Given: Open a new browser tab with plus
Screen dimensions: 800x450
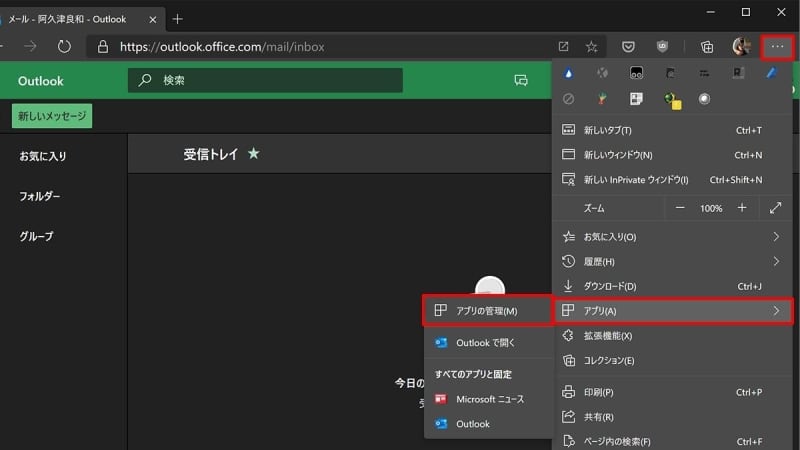Looking at the screenshot, I should click(178, 19).
